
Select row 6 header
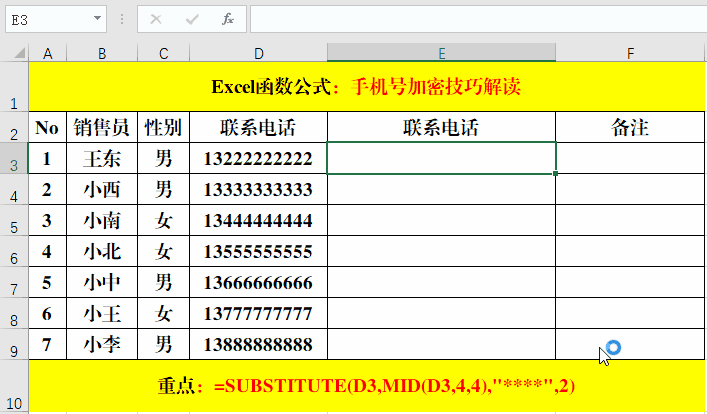click(x=14, y=251)
